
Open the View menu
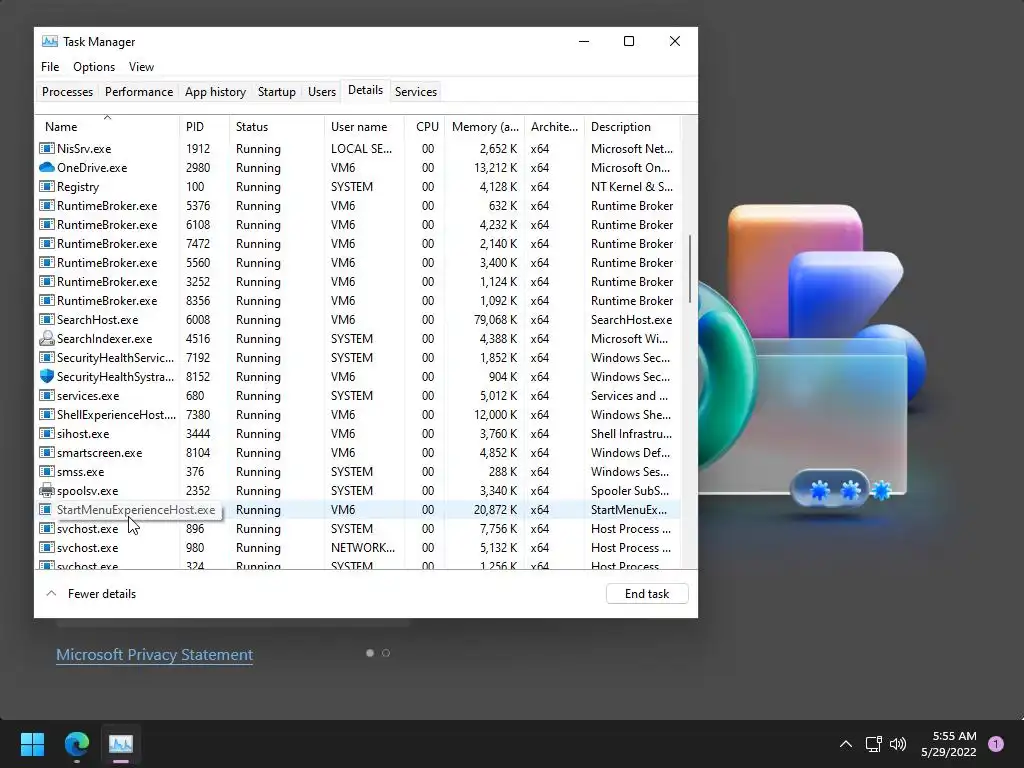(141, 67)
